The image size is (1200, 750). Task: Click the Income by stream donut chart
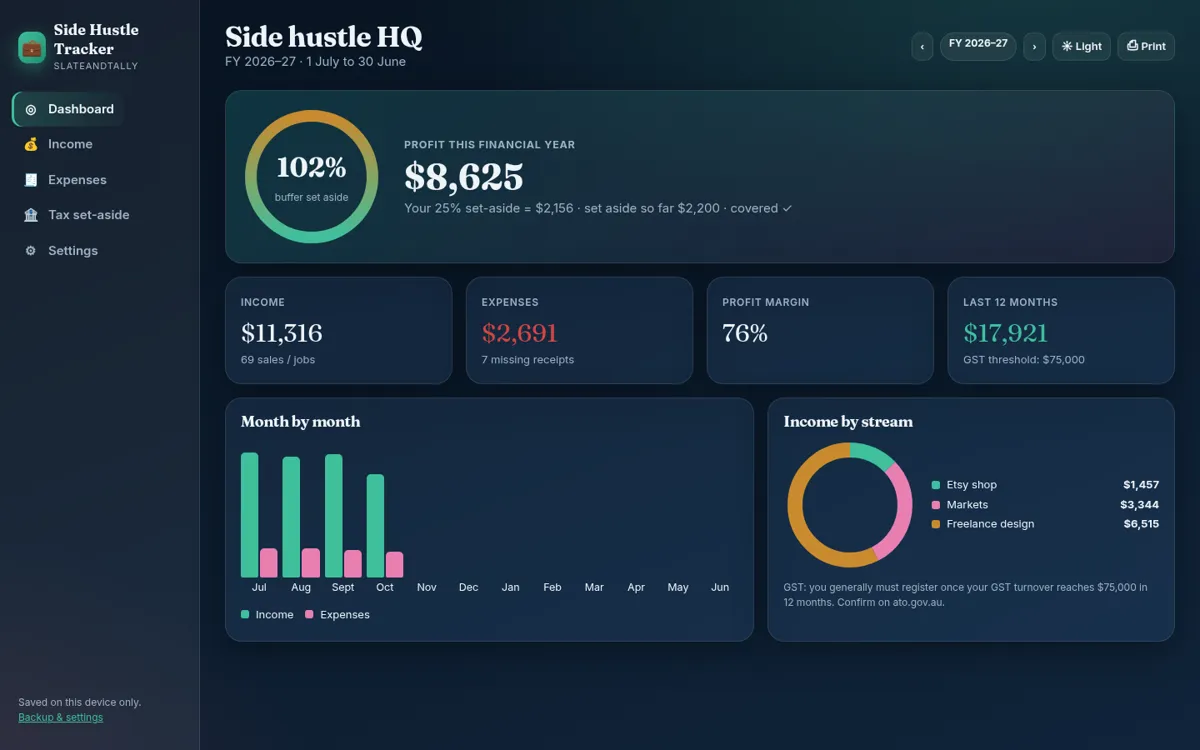coord(850,505)
